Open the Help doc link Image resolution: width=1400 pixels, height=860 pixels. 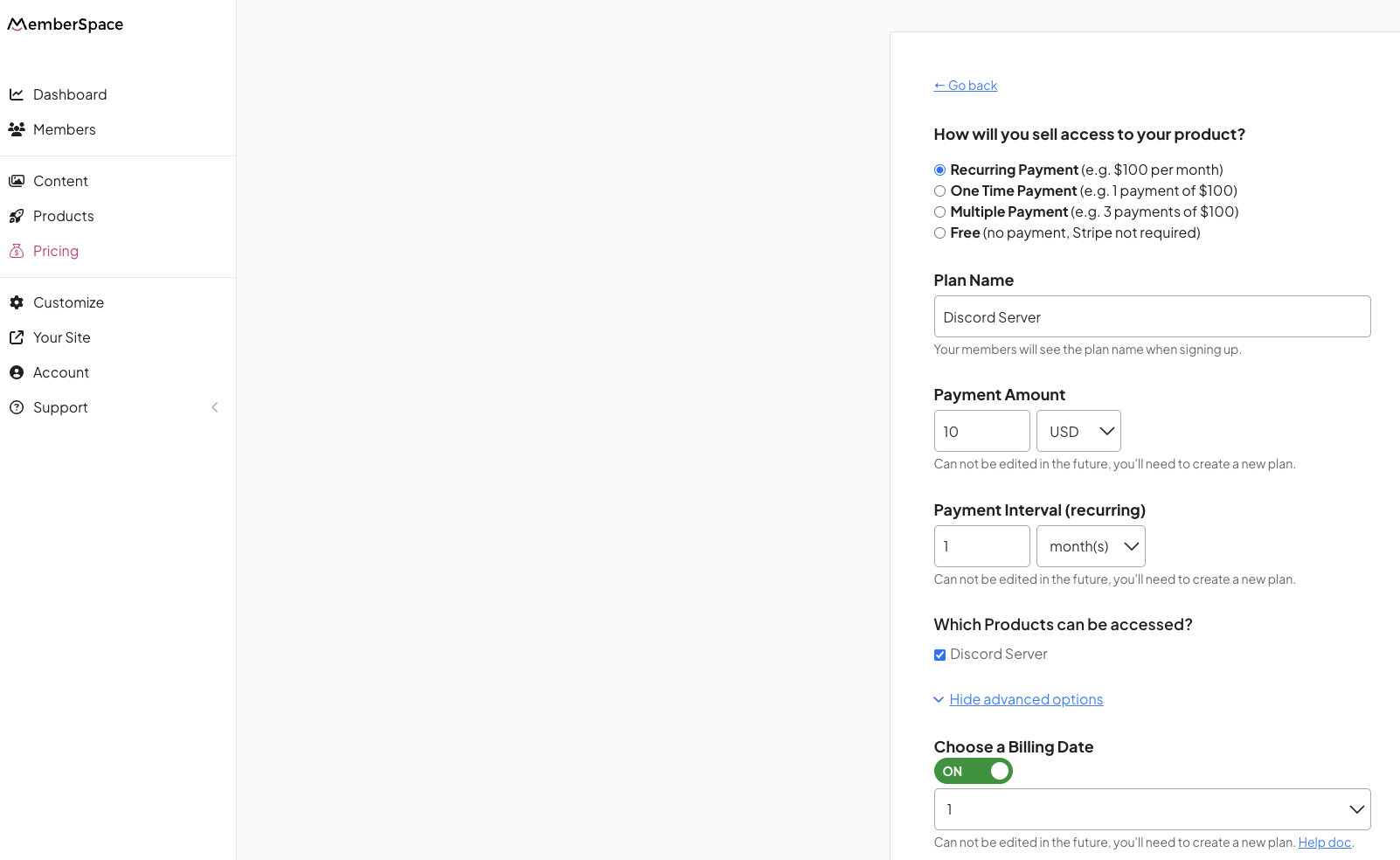(1324, 842)
